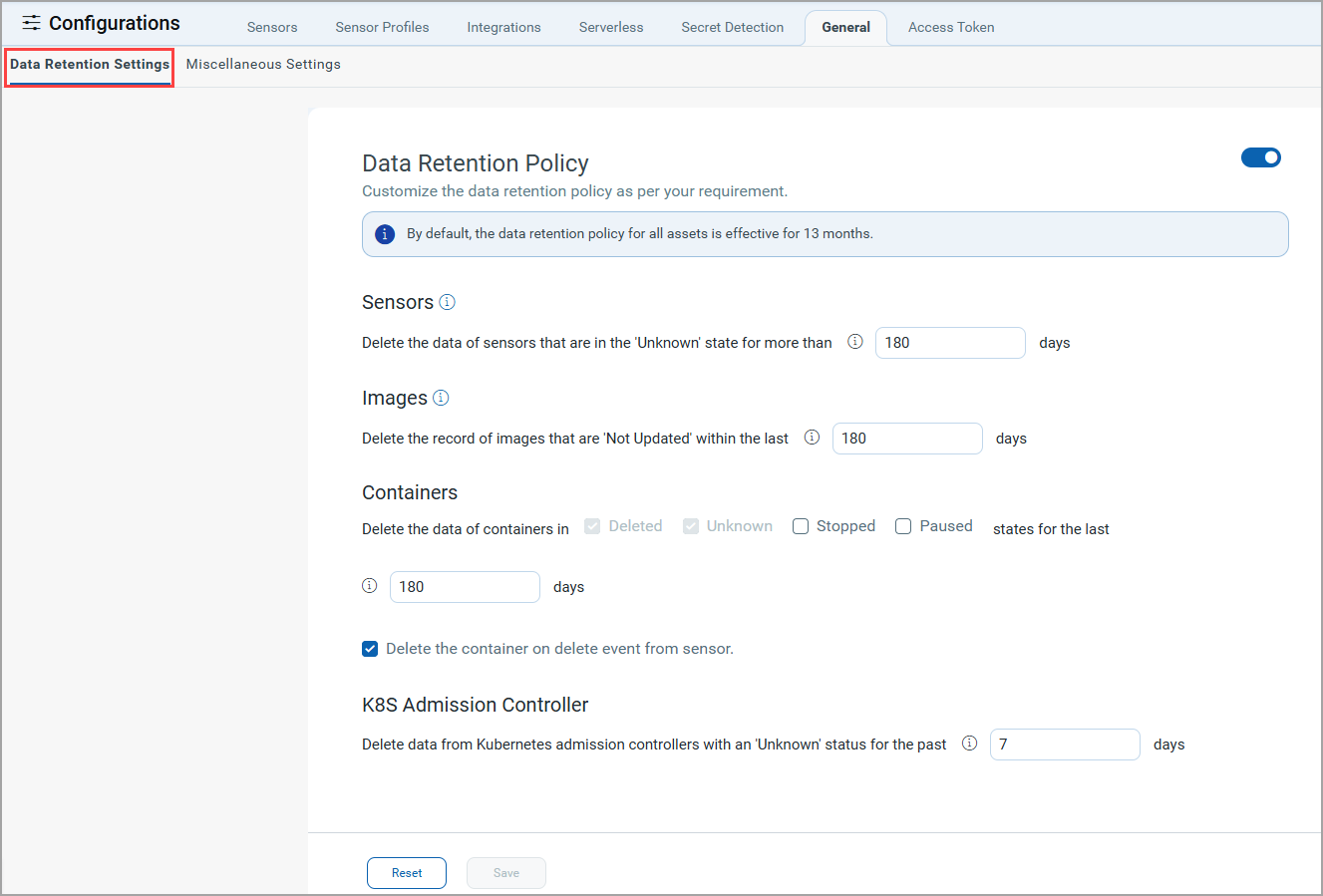Click the Configurations settings sliders icon

pos(32,23)
